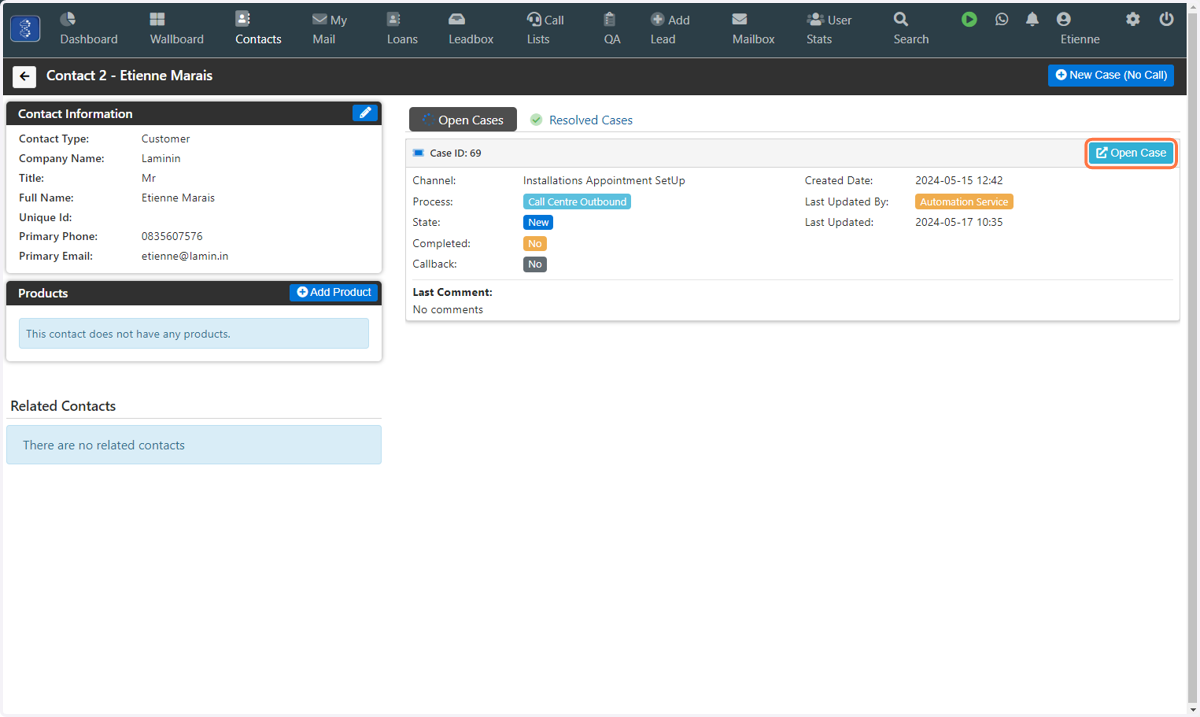The width and height of the screenshot is (1200, 717).
Task: Click the Related Contacts heading
Action: click(63, 406)
